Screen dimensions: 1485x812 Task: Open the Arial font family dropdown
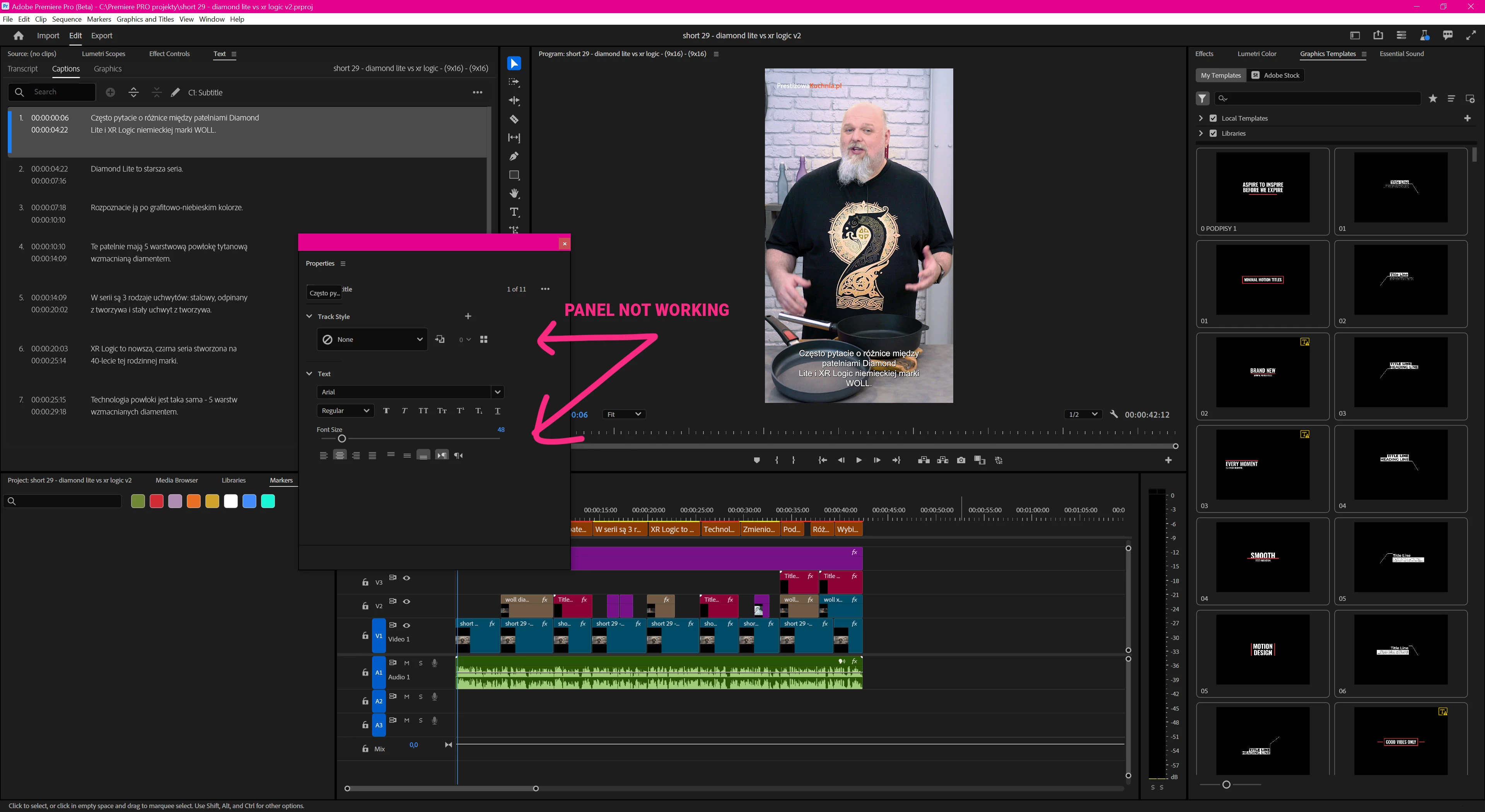point(497,392)
